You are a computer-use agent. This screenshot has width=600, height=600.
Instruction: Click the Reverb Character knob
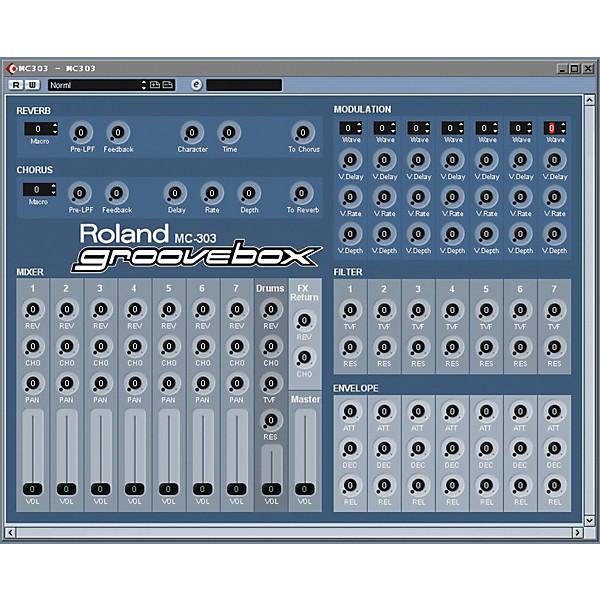[x=192, y=133]
